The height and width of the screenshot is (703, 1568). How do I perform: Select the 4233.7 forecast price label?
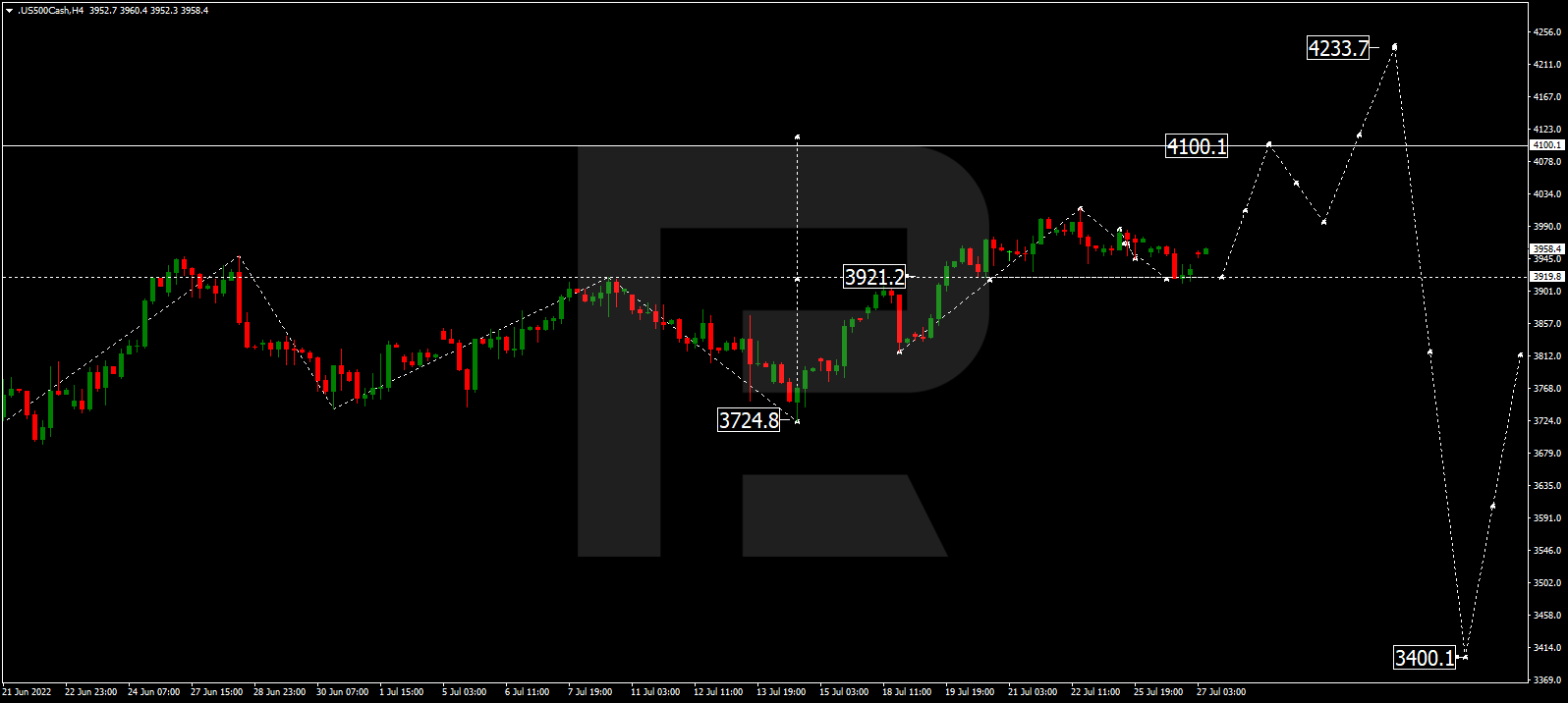(x=1337, y=48)
